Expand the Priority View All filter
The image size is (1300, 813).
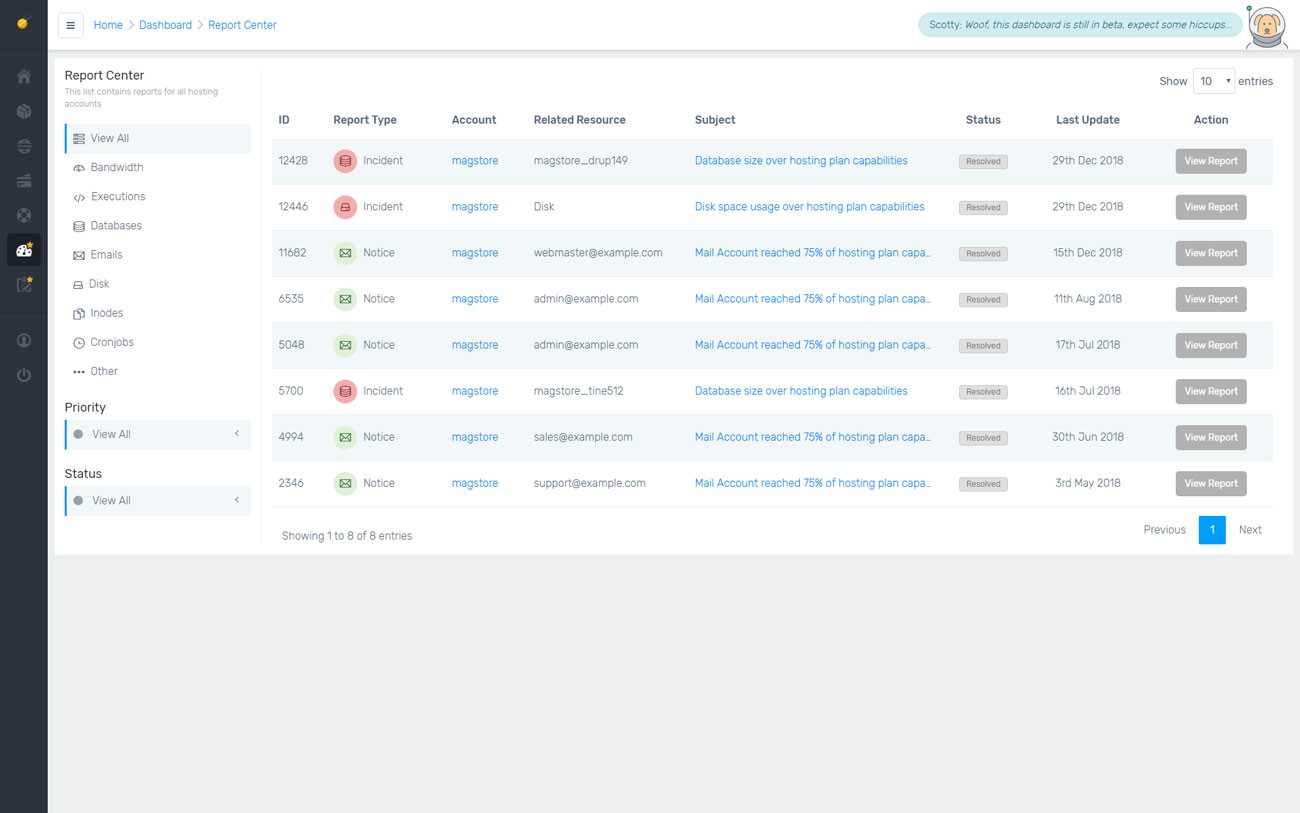coord(157,434)
